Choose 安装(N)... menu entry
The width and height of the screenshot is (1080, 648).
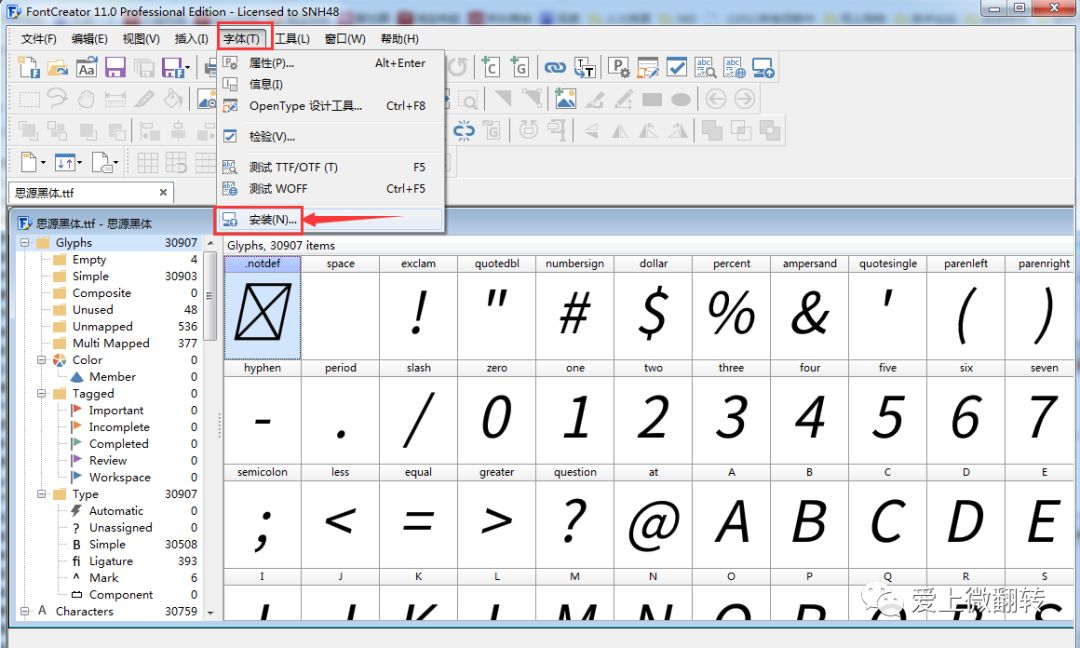(331, 220)
